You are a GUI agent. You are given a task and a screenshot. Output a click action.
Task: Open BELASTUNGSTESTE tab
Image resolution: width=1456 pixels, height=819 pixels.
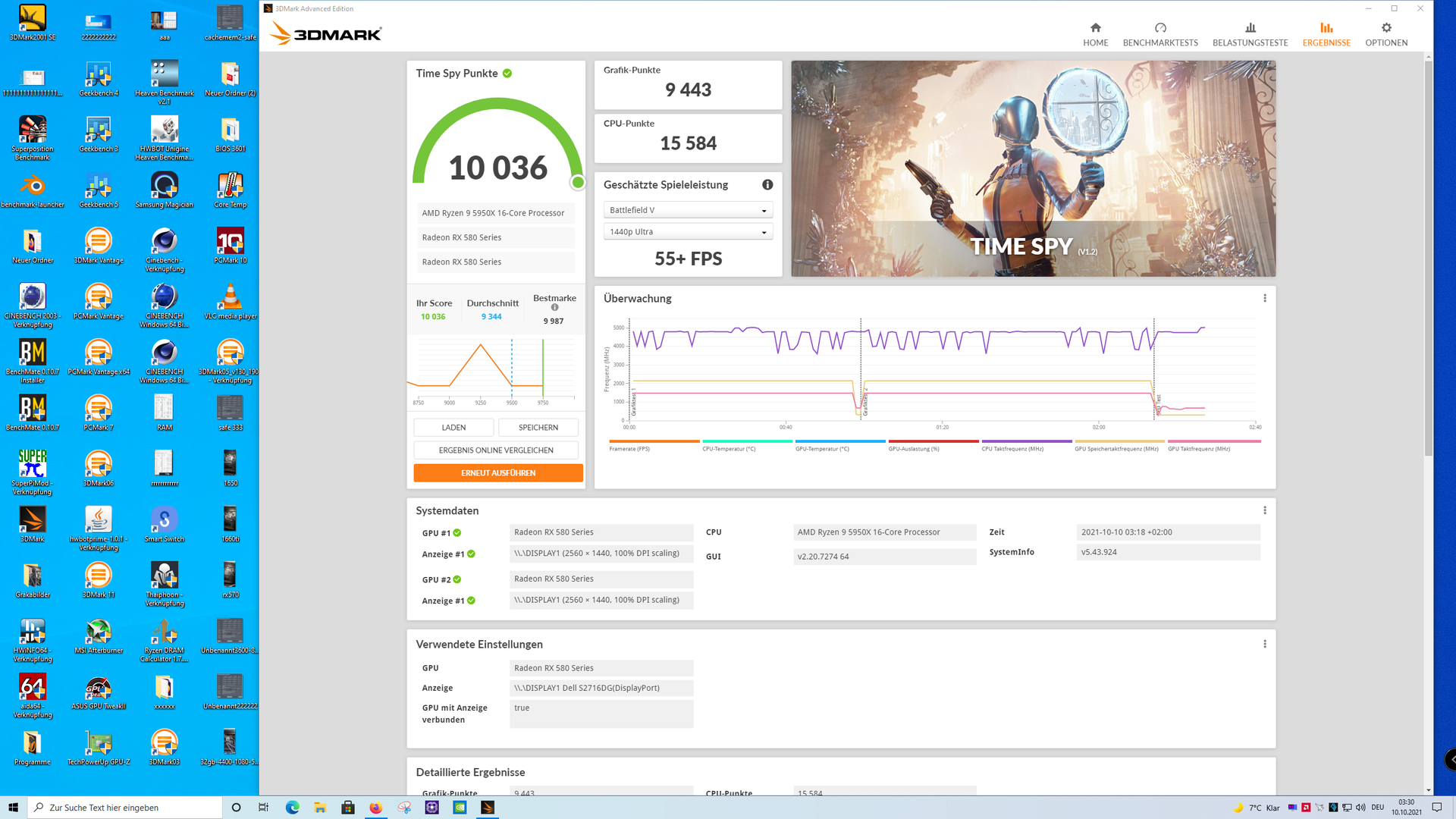pyautogui.click(x=1250, y=35)
